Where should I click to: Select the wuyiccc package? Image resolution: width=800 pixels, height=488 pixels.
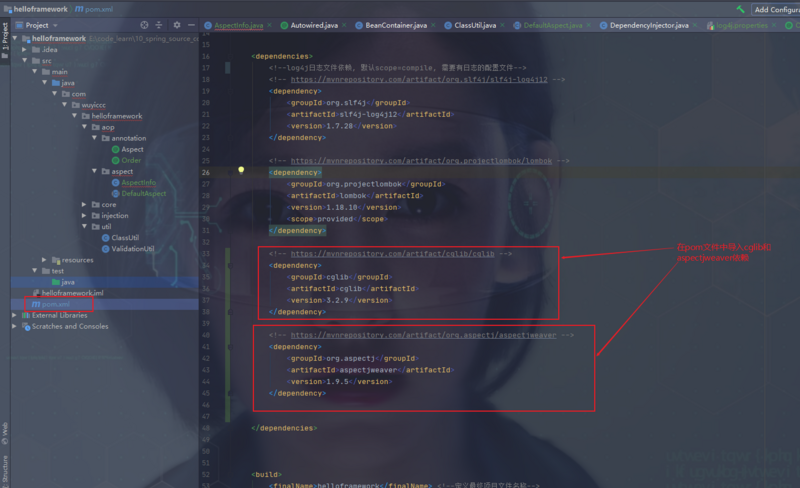[x=89, y=105]
